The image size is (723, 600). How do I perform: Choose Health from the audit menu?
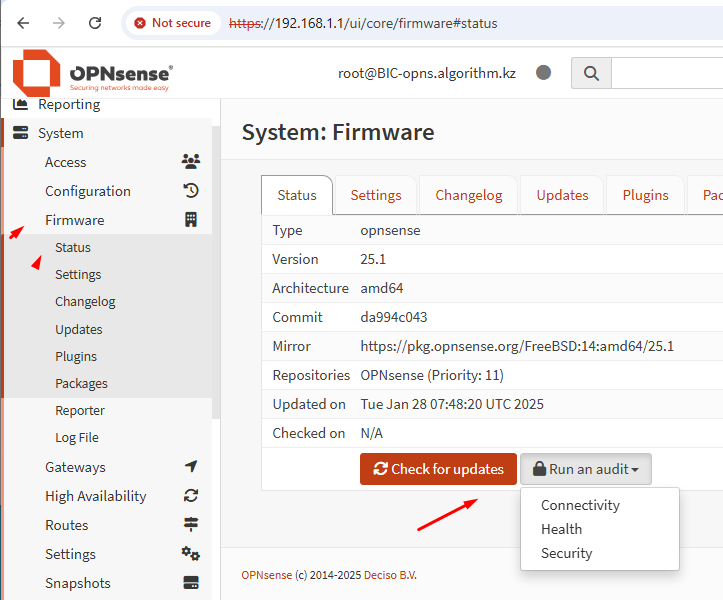[x=561, y=529]
